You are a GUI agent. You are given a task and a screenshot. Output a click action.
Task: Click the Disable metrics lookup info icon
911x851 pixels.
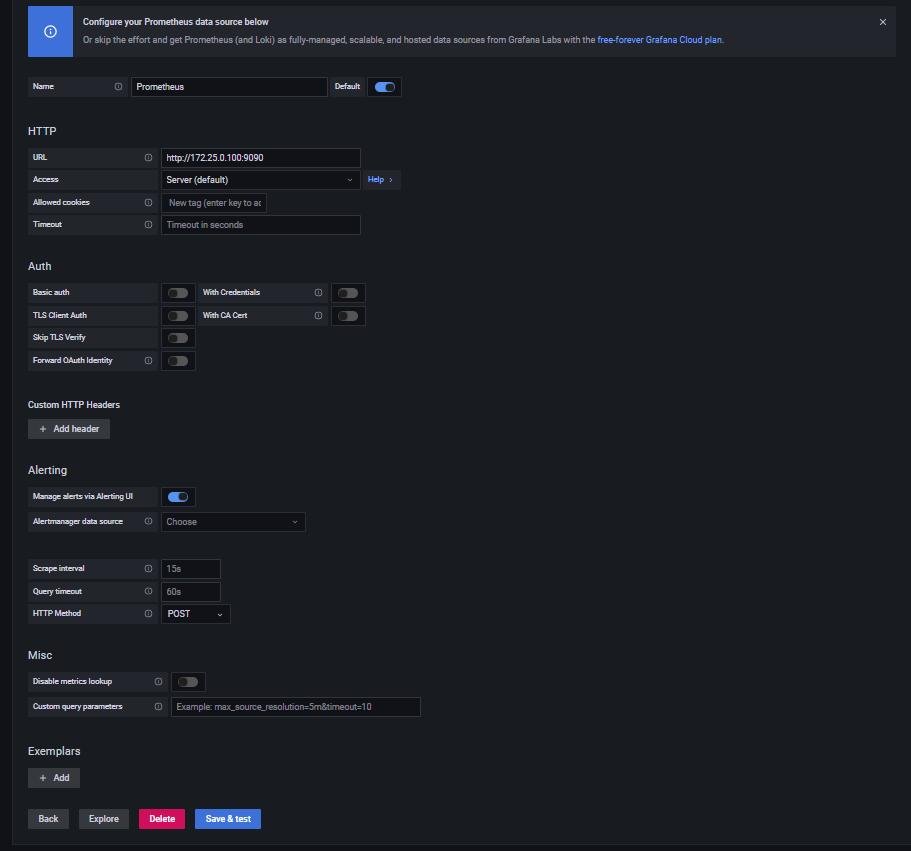coord(158,681)
